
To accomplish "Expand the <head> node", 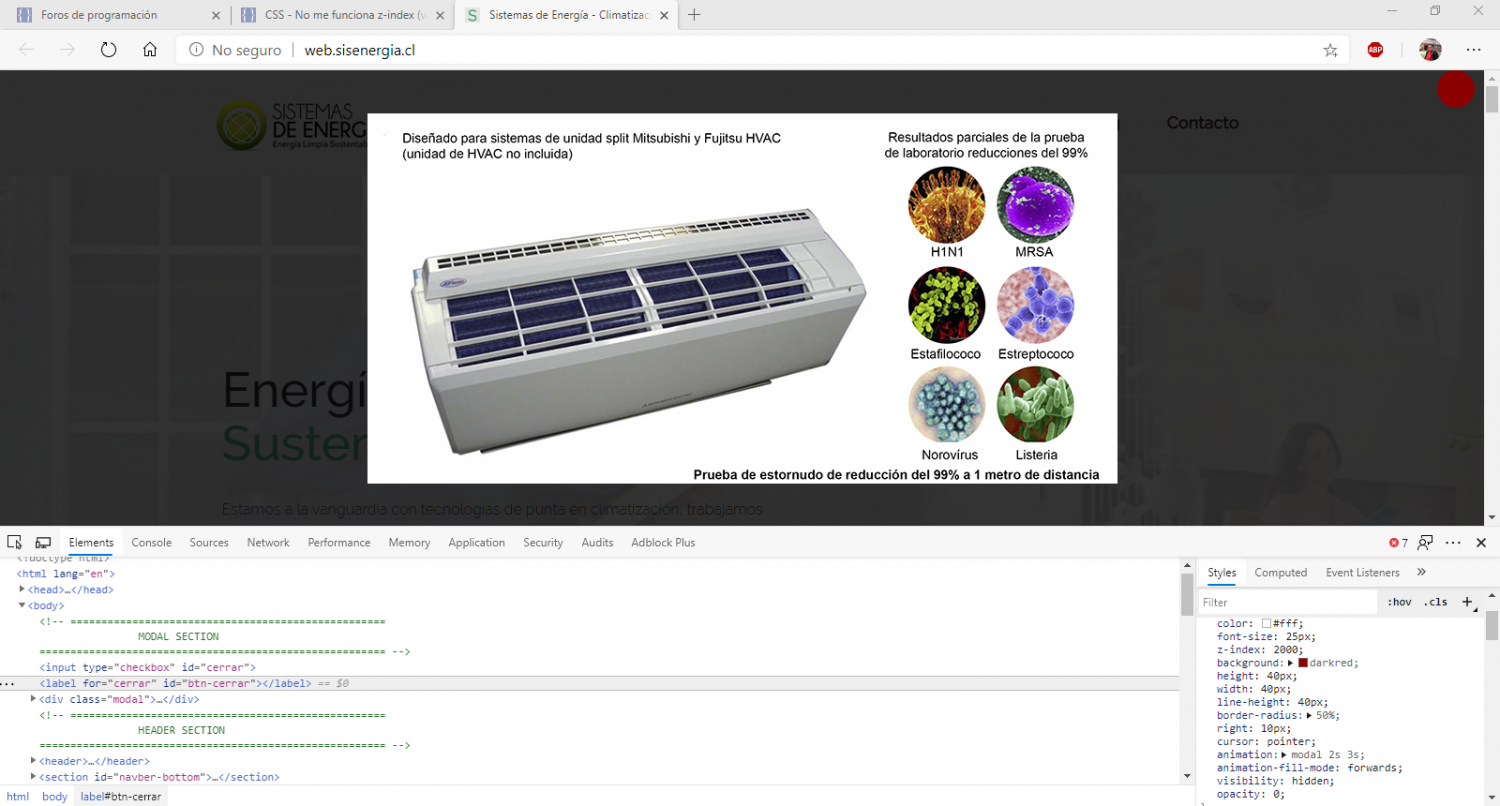I will coord(22,589).
